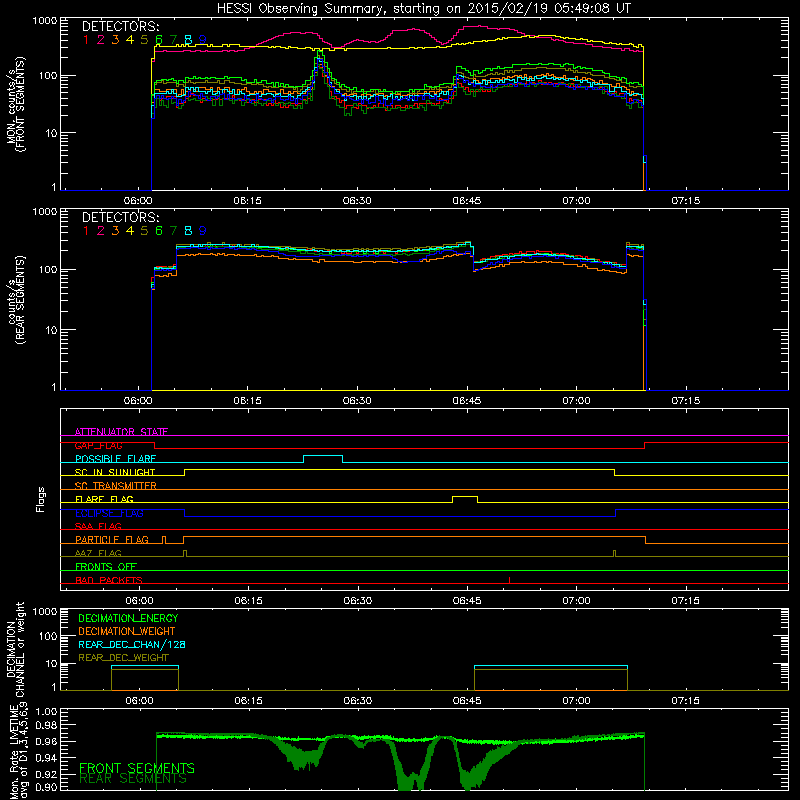The width and height of the screenshot is (800, 800).
Task: Click the 10 tick label on rear segments axis
Action: click(x=51, y=330)
